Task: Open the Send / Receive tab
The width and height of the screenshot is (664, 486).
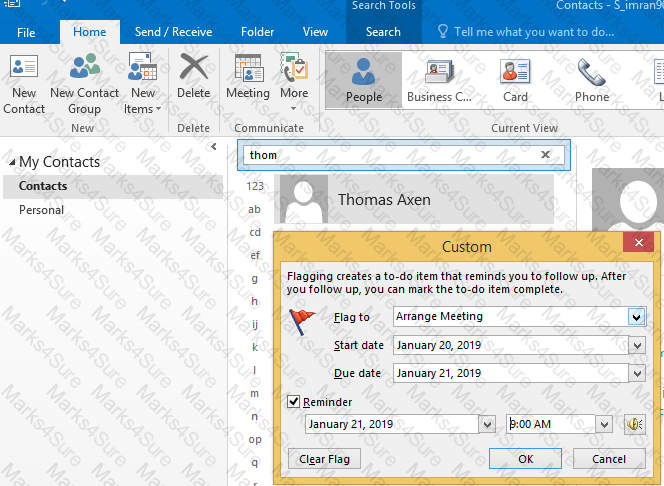Action: (174, 32)
